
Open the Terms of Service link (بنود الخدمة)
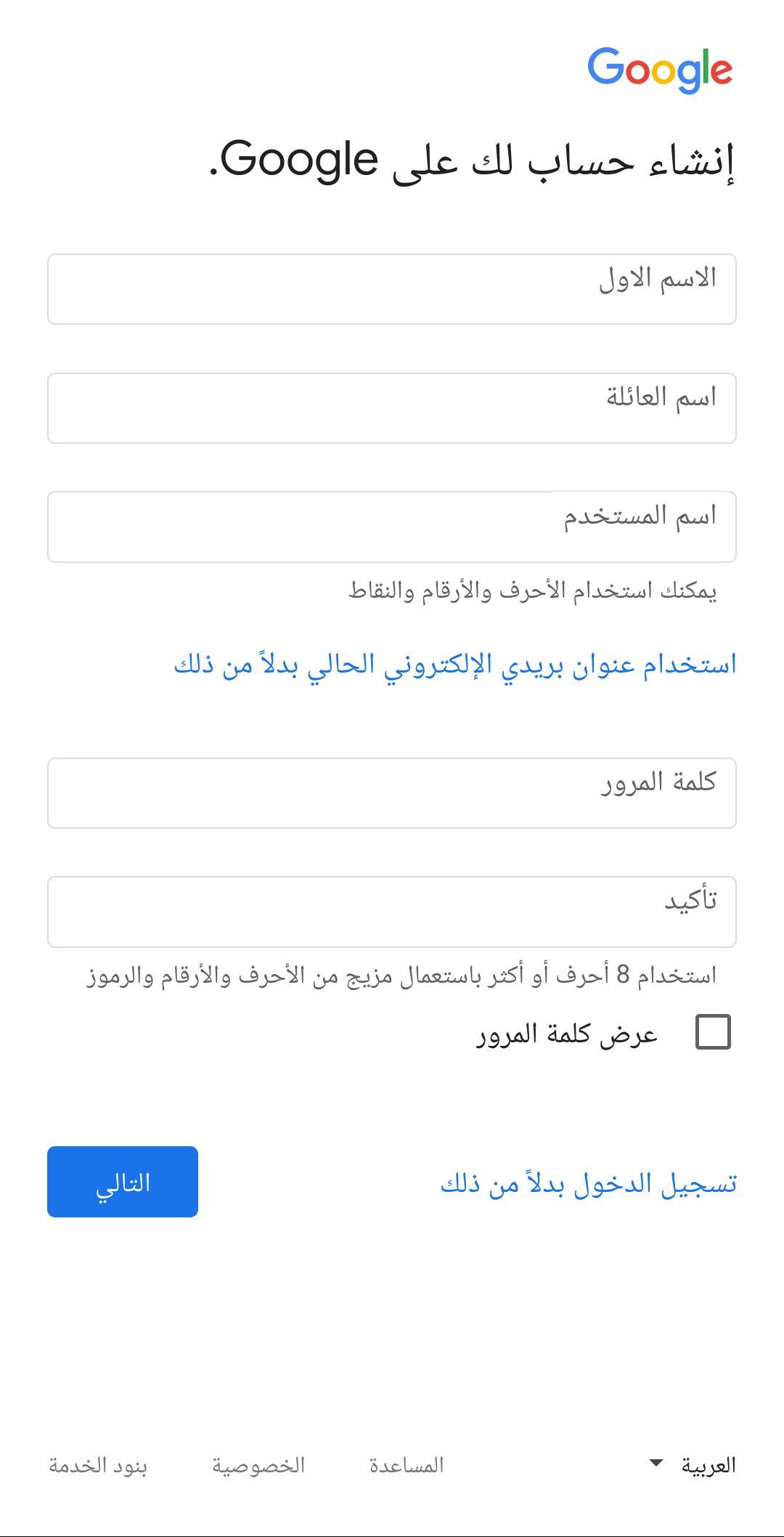click(98, 1465)
